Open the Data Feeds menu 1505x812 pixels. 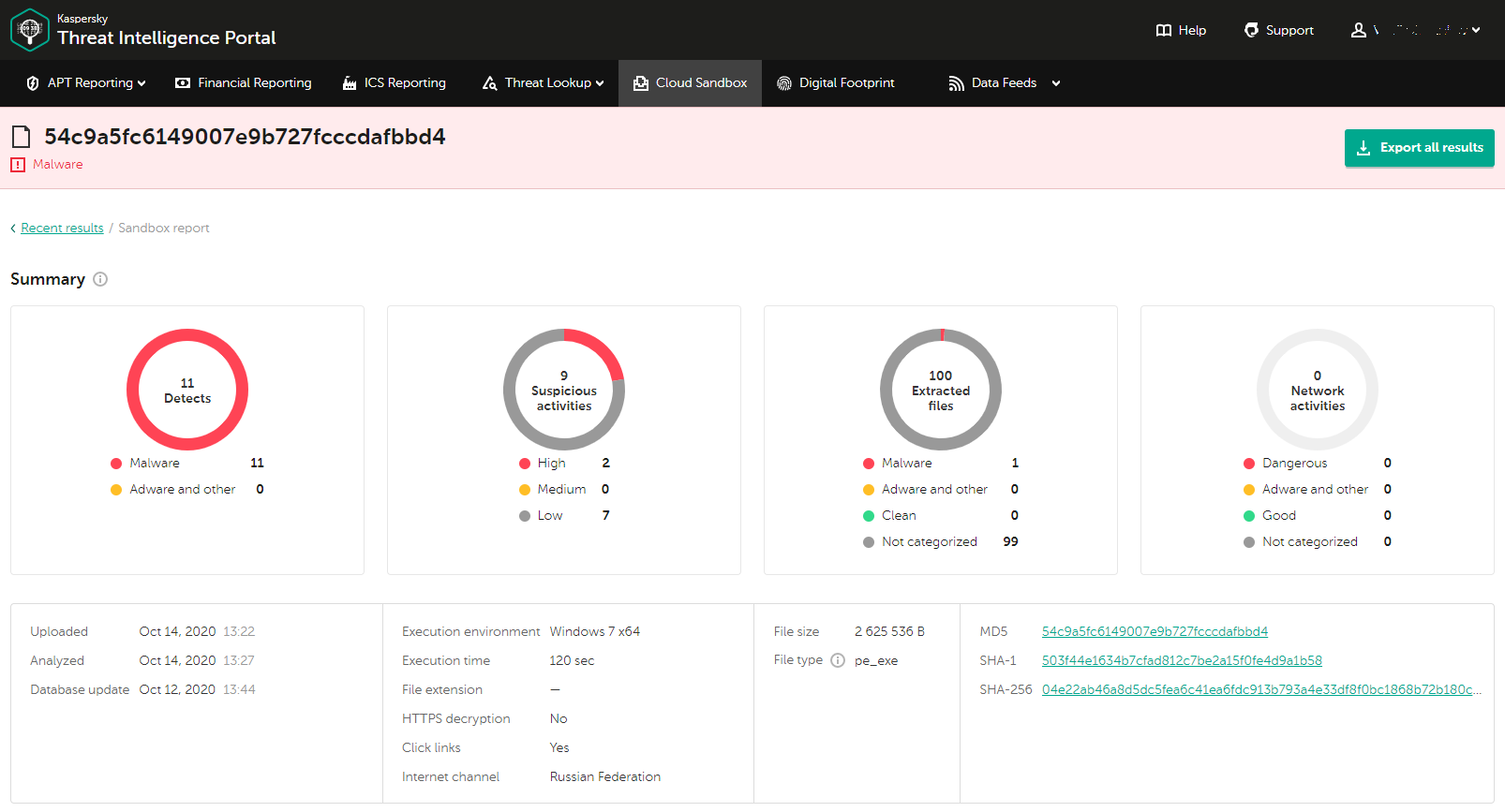click(x=1005, y=83)
